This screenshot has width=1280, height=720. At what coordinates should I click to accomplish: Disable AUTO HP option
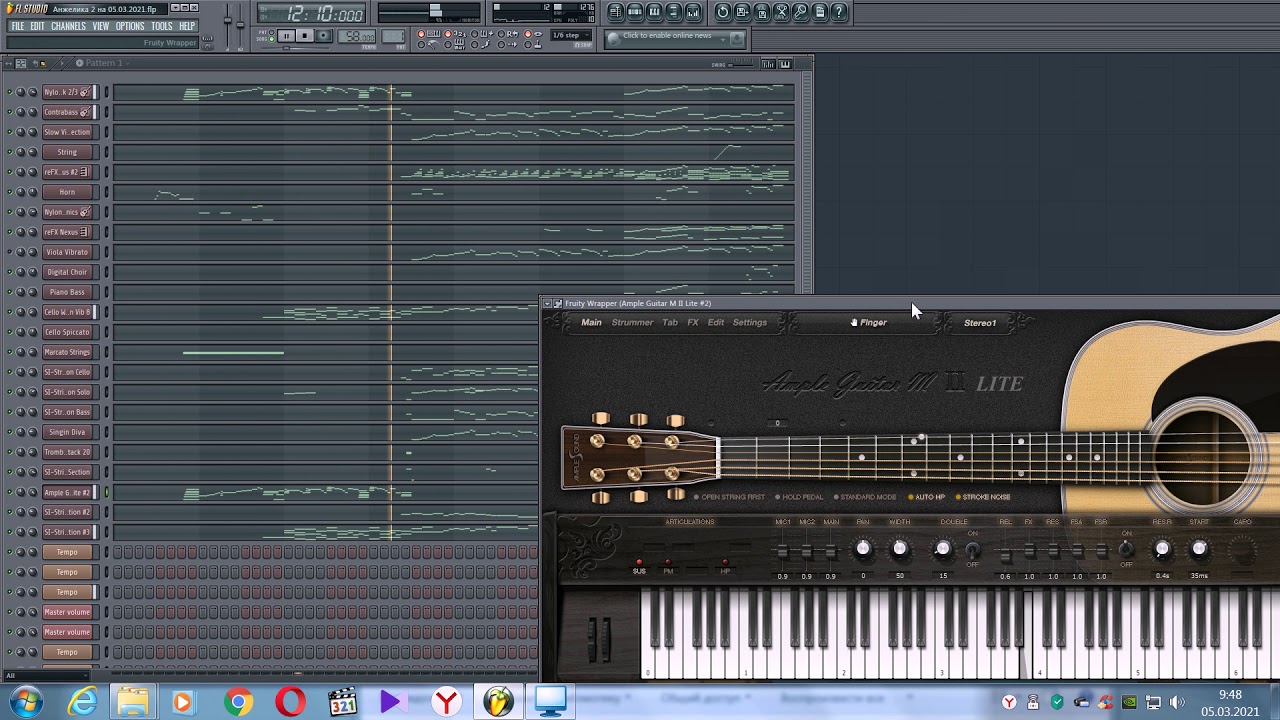point(927,497)
